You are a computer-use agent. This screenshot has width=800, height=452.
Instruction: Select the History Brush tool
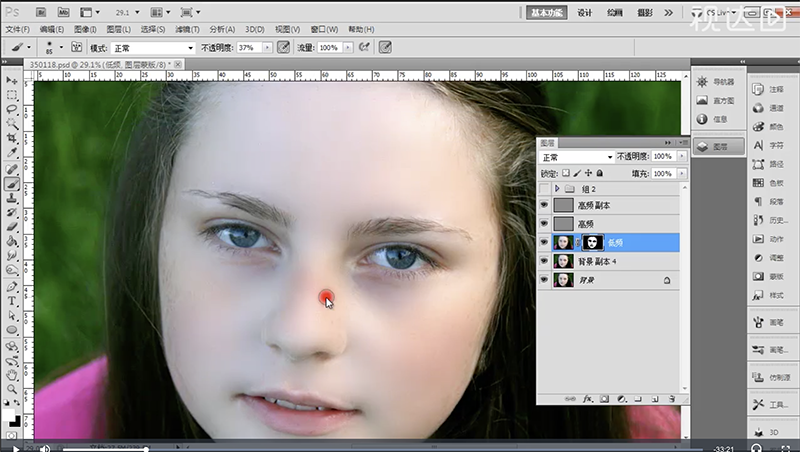click(x=12, y=213)
